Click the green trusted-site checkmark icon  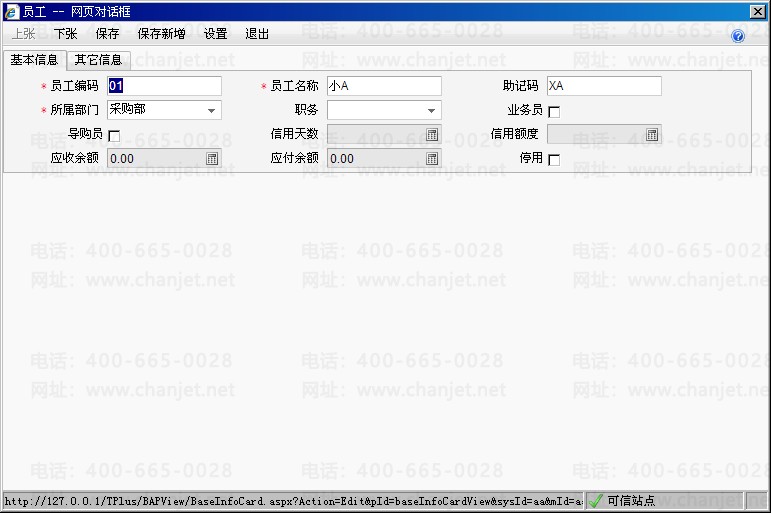[x=595, y=501]
